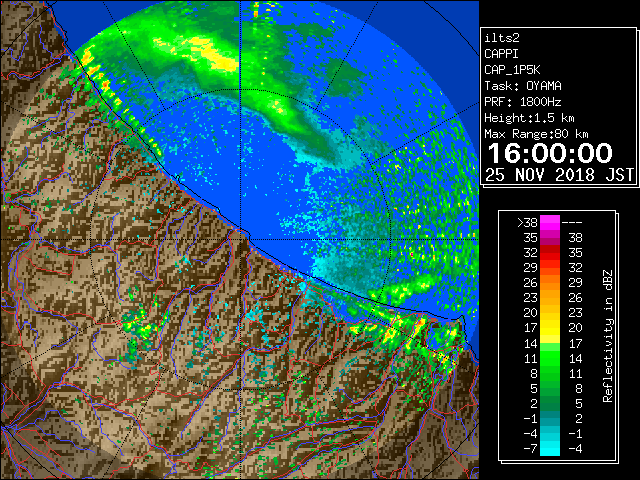Click the date 25 NOV 2018 JST
This screenshot has height=480, width=640.
click(559, 175)
